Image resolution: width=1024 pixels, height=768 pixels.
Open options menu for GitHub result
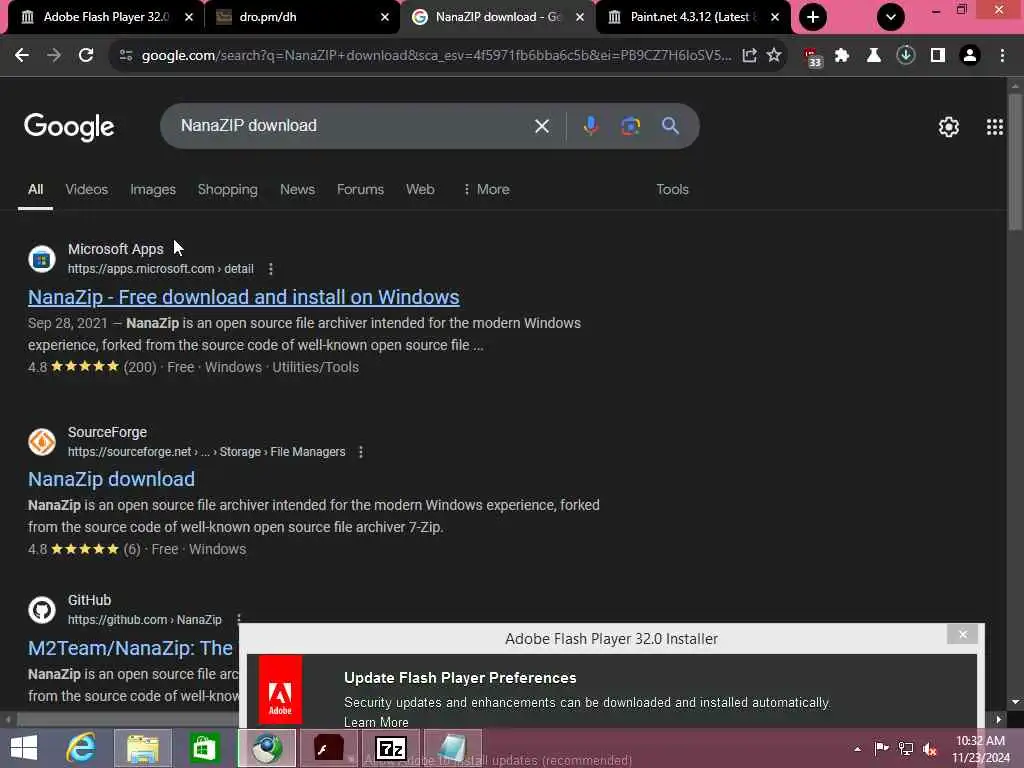(238, 618)
